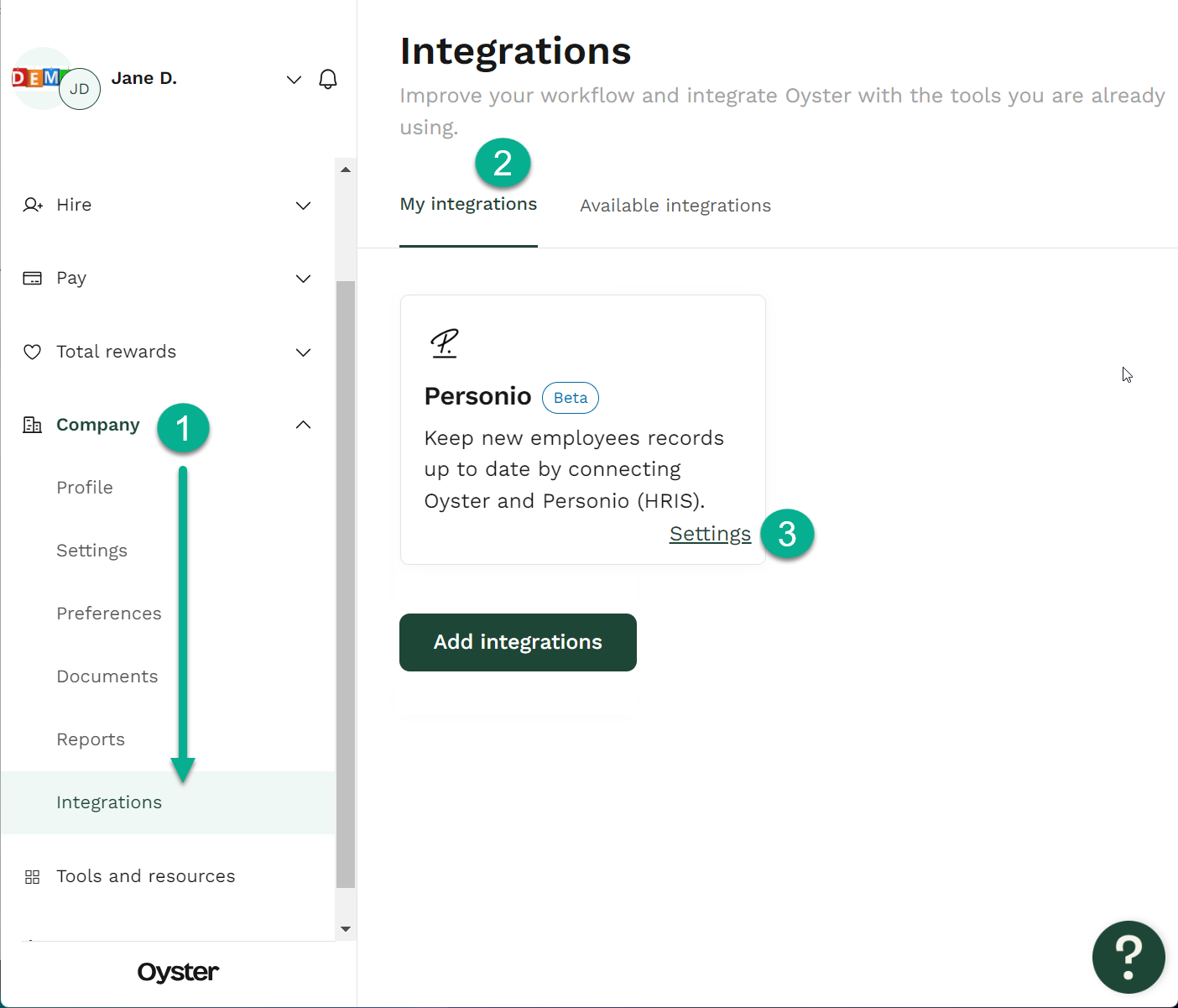Open Settings on the Personio card
Screen dimensions: 1178x1008
[x=710, y=533]
